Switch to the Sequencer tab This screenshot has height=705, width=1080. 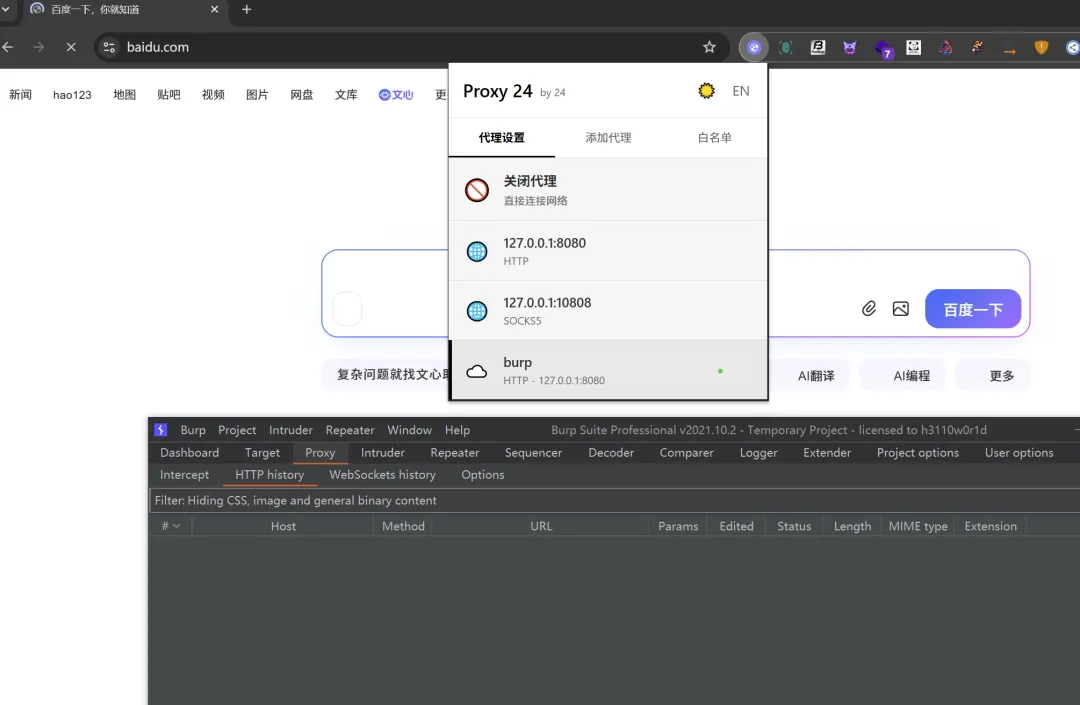point(533,452)
